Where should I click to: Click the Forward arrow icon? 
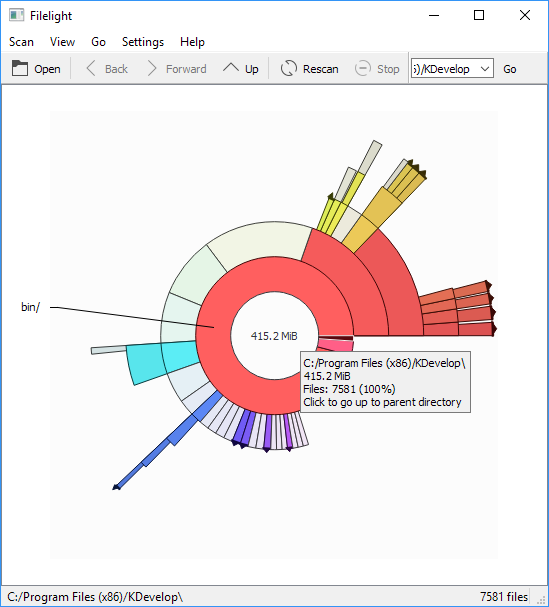coord(152,69)
